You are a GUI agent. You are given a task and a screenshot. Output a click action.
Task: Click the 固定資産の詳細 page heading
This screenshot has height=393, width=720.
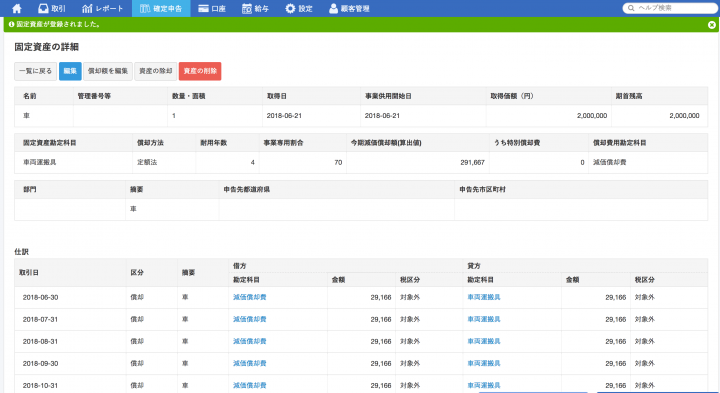tap(46, 47)
